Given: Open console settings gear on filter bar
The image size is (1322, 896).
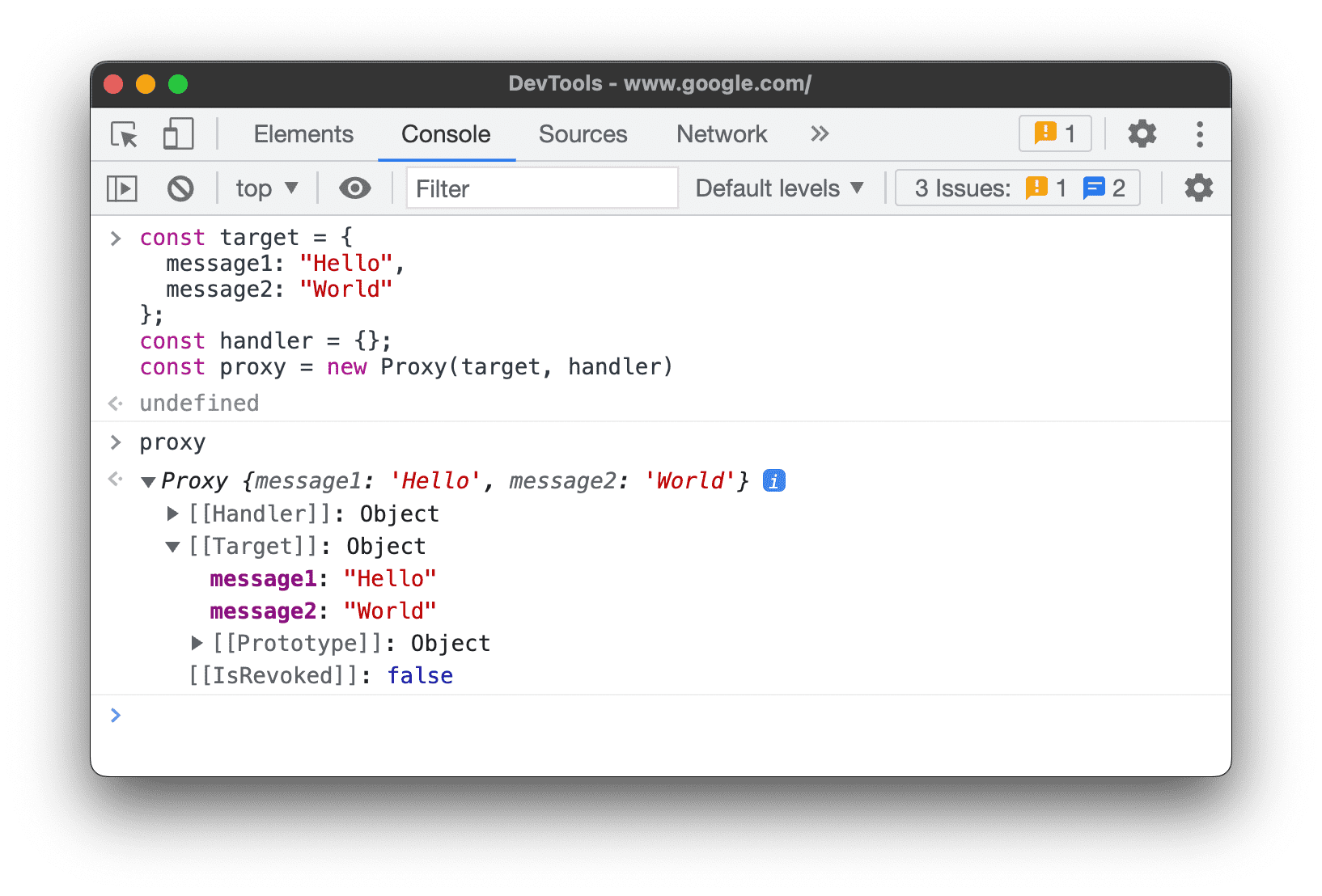Looking at the screenshot, I should [x=1197, y=188].
